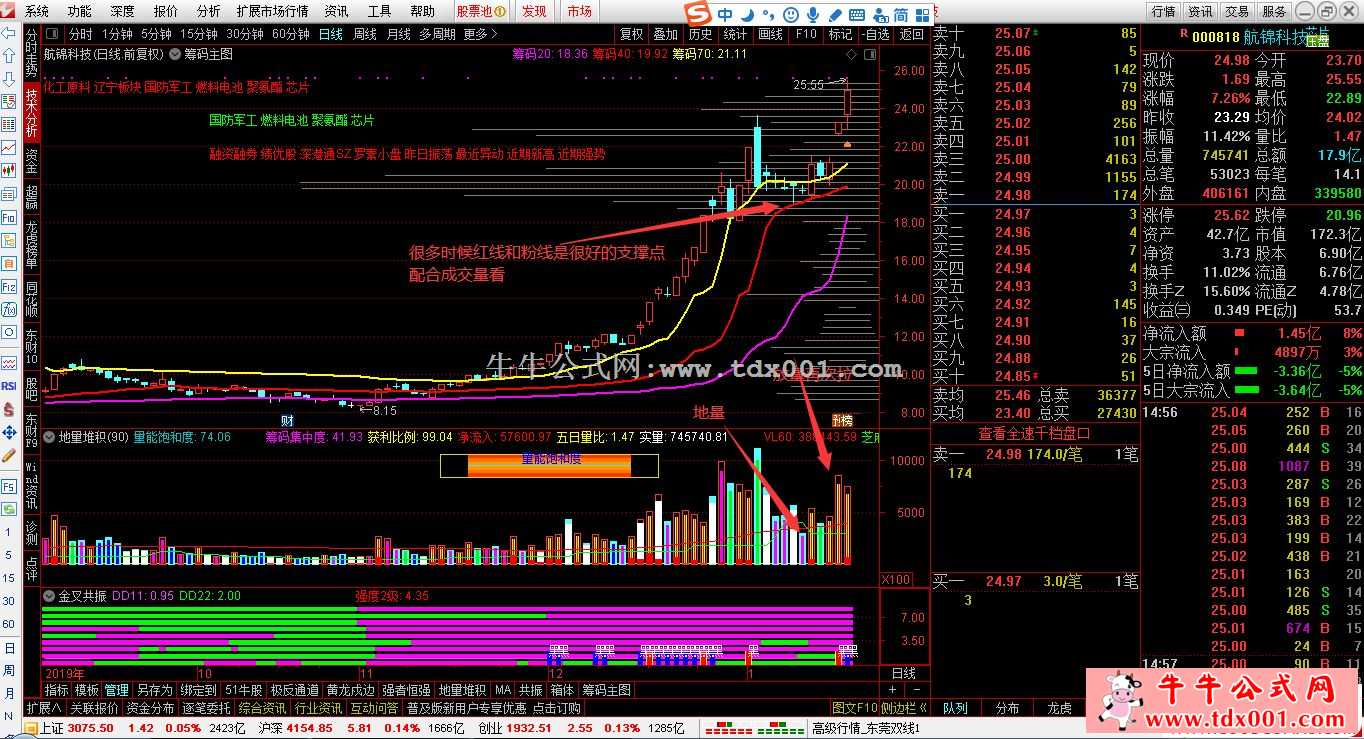Open the 资金分布 bottom tab
This screenshot has height=739, width=1364.
tap(150, 708)
